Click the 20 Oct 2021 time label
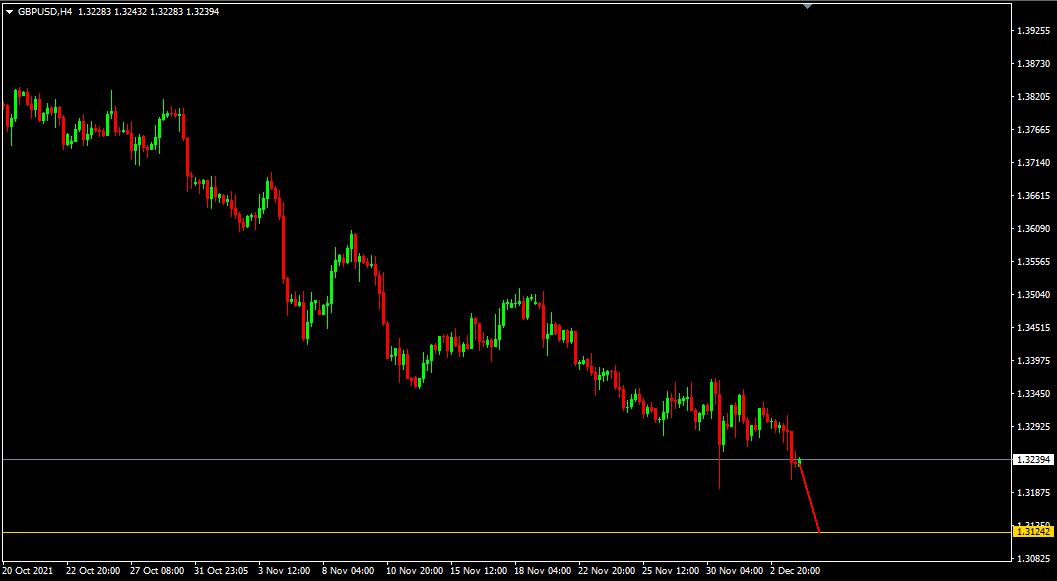The height and width of the screenshot is (581, 1057). pos(28,571)
